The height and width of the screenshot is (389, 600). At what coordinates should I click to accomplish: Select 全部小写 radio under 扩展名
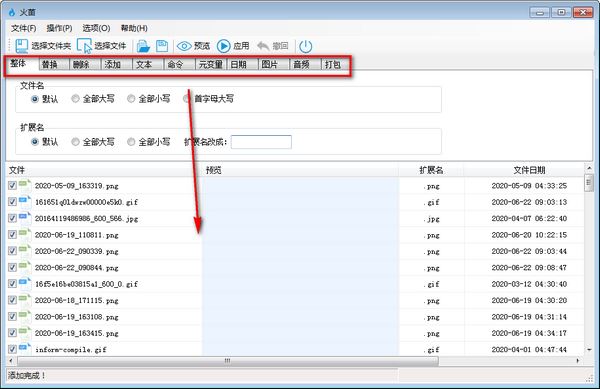point(131,142)
